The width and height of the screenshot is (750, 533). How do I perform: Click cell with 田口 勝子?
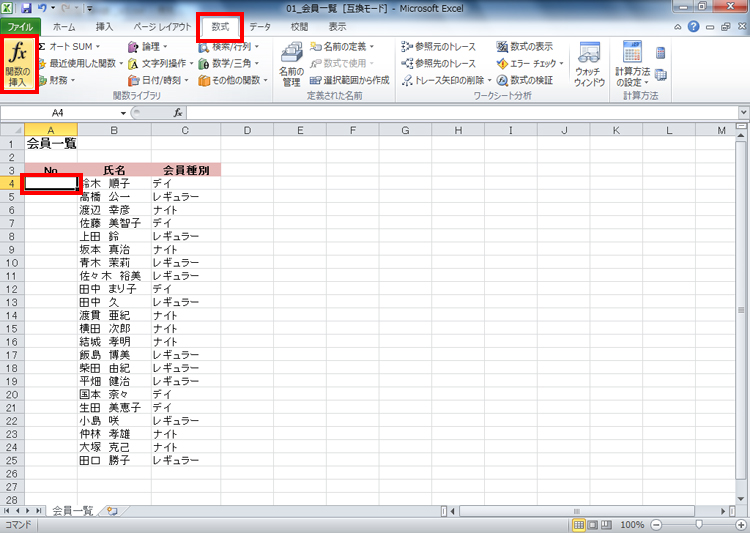pos(114,460)
